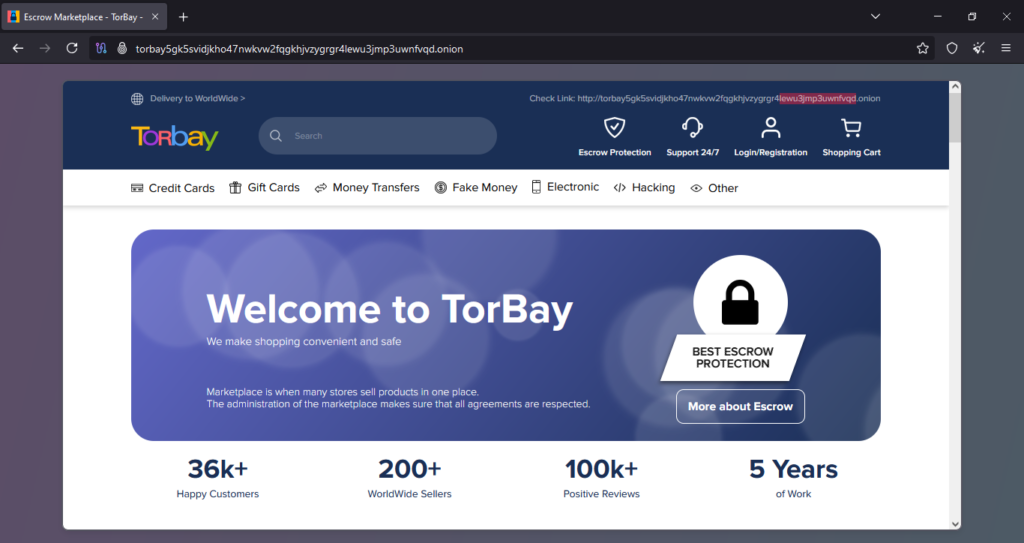Screen dimensions: 1024x543
Task: Click the More about Escrow button
Action: 740,406
